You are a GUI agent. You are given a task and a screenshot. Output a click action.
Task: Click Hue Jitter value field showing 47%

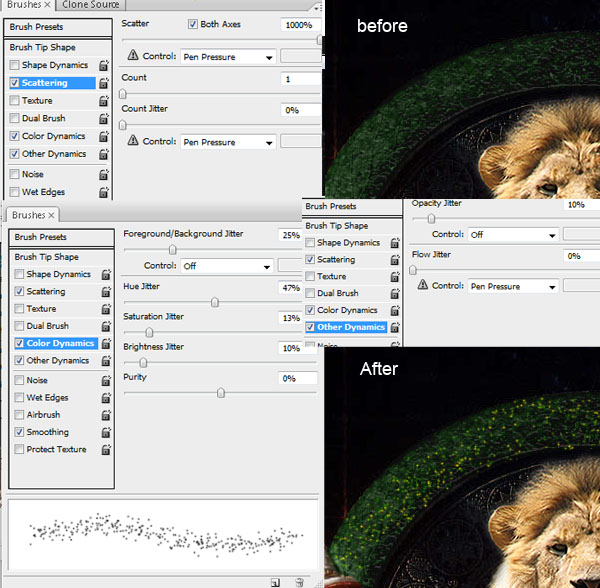tap(291, 288)
